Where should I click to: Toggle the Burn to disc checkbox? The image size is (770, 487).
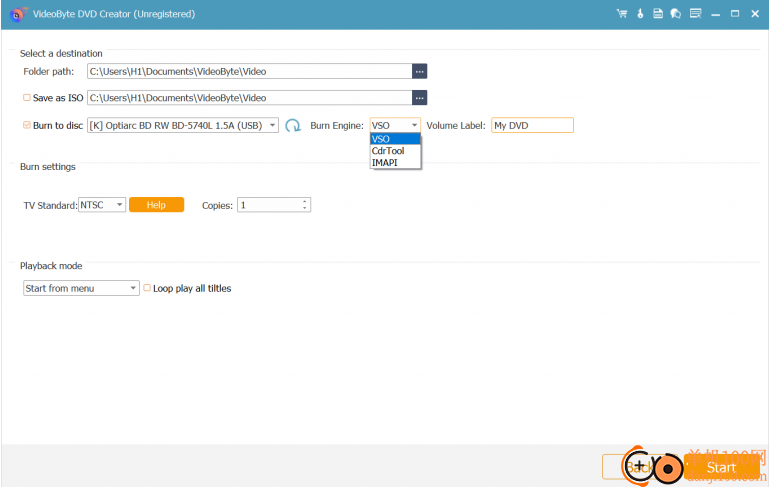point(27,125)
